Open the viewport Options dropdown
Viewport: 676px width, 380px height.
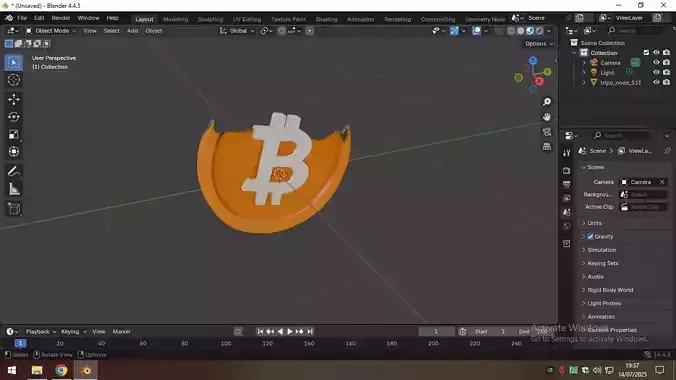539,44
